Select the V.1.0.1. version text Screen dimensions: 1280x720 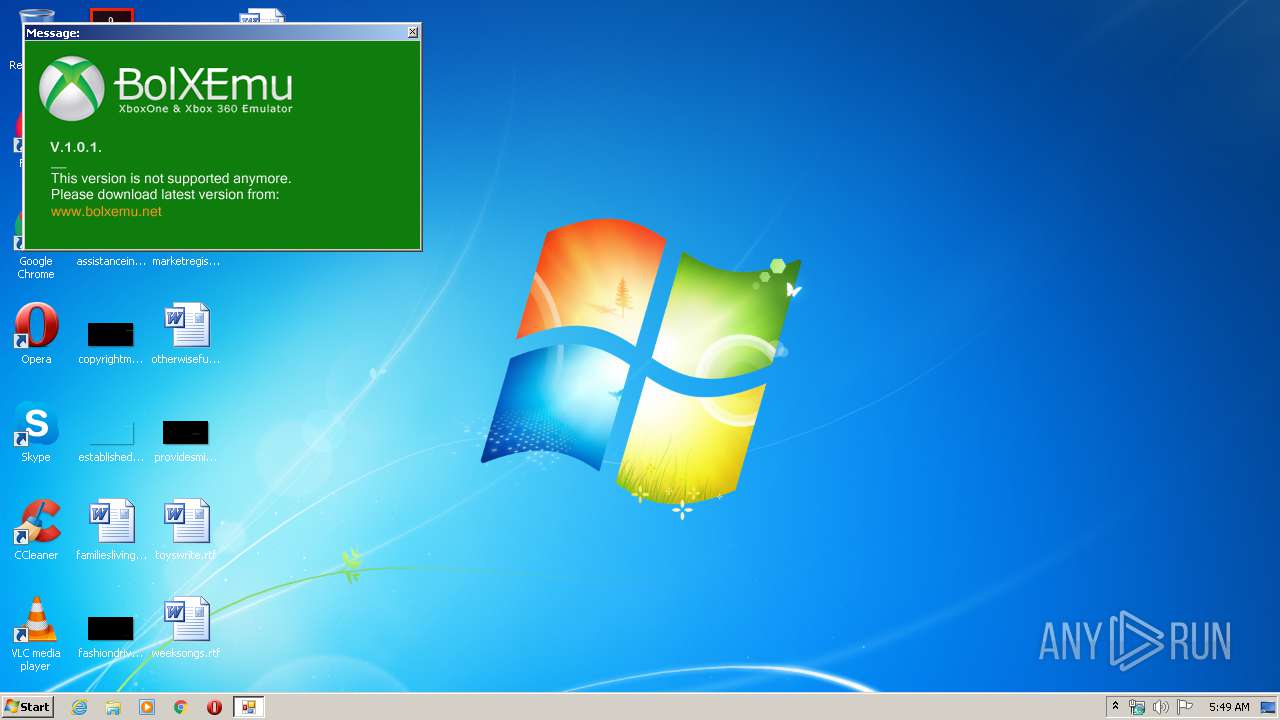click(76, 147)
